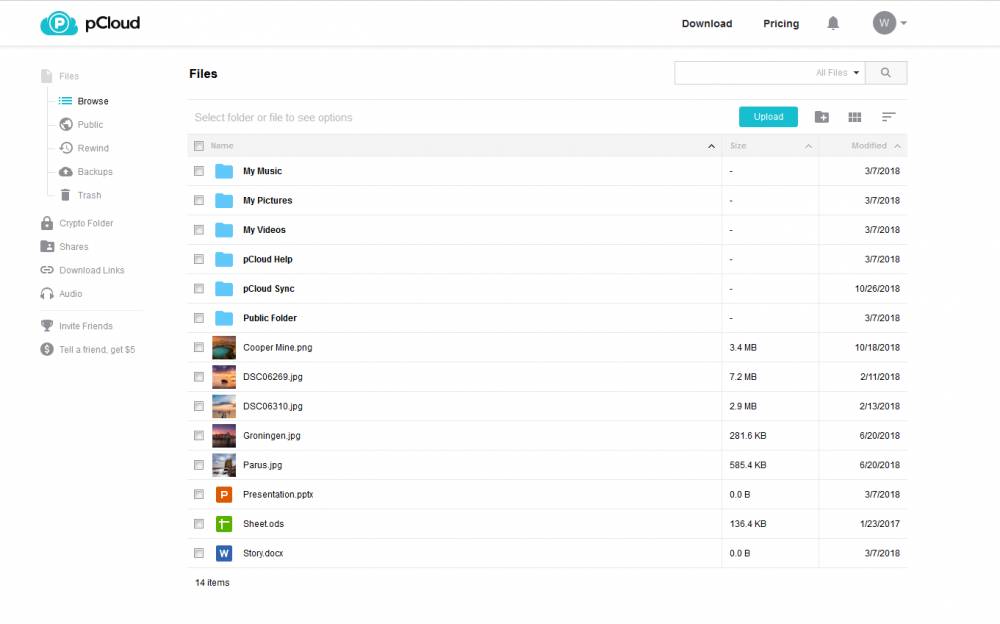Toggle the select-all checkbox in header
The height and width of the screenshot is (624, 1000).
pyautogui.click(x=199, y=146)
